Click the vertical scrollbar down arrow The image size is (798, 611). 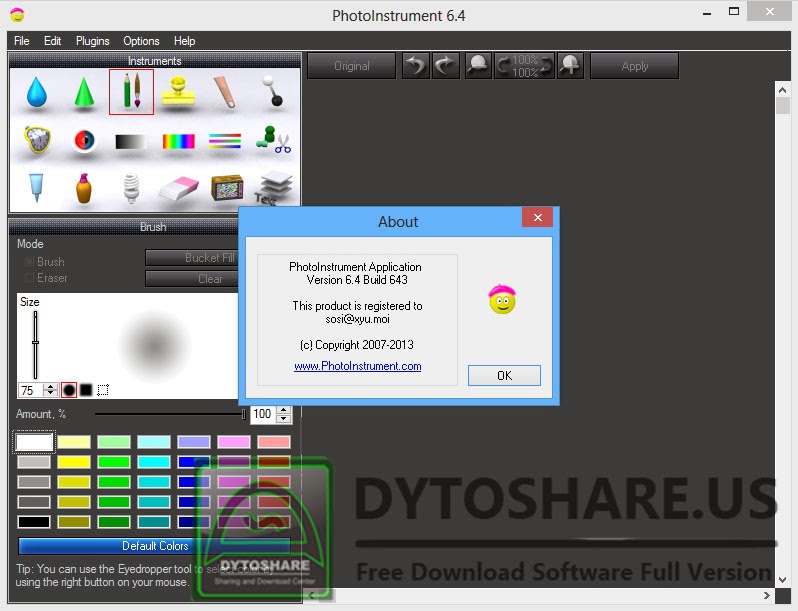(x=782, y=579)
